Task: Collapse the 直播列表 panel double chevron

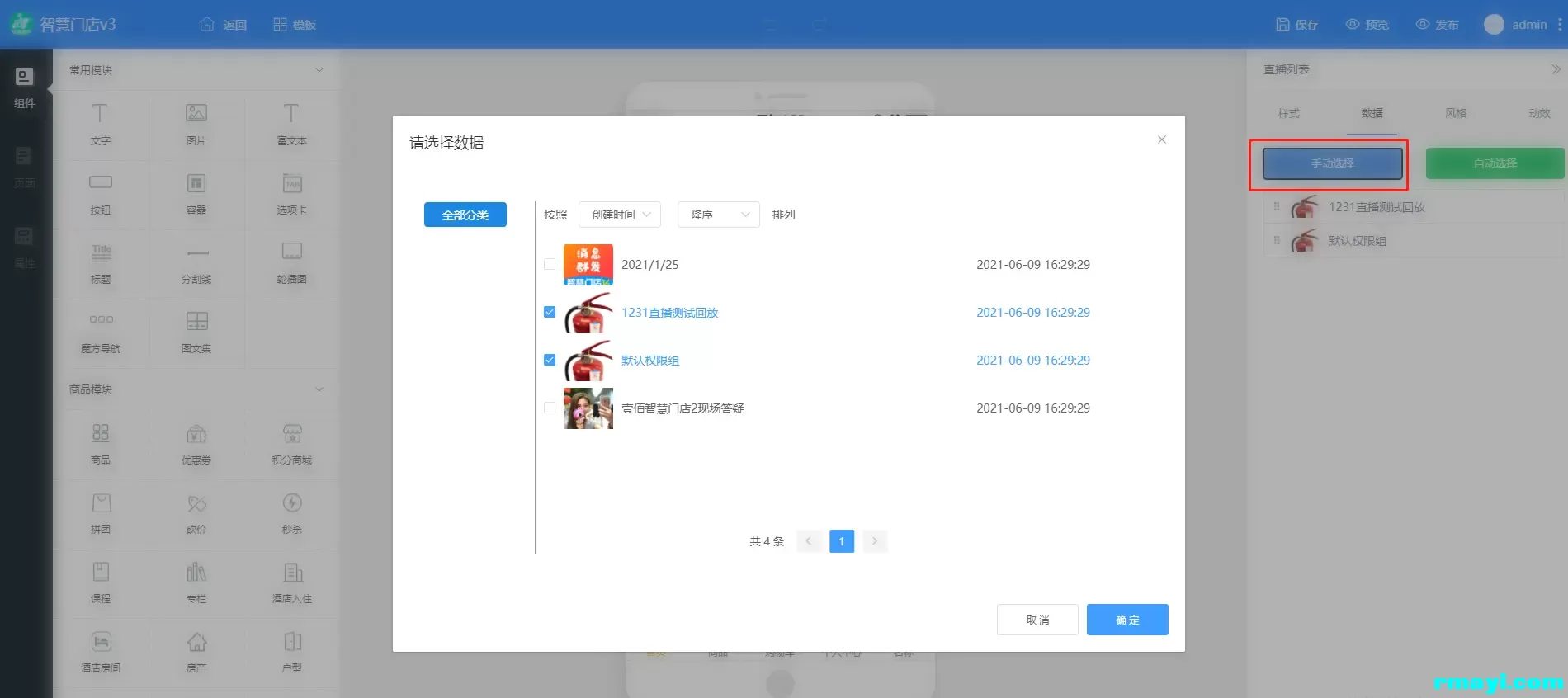Action: click(x=1556, y=69)
